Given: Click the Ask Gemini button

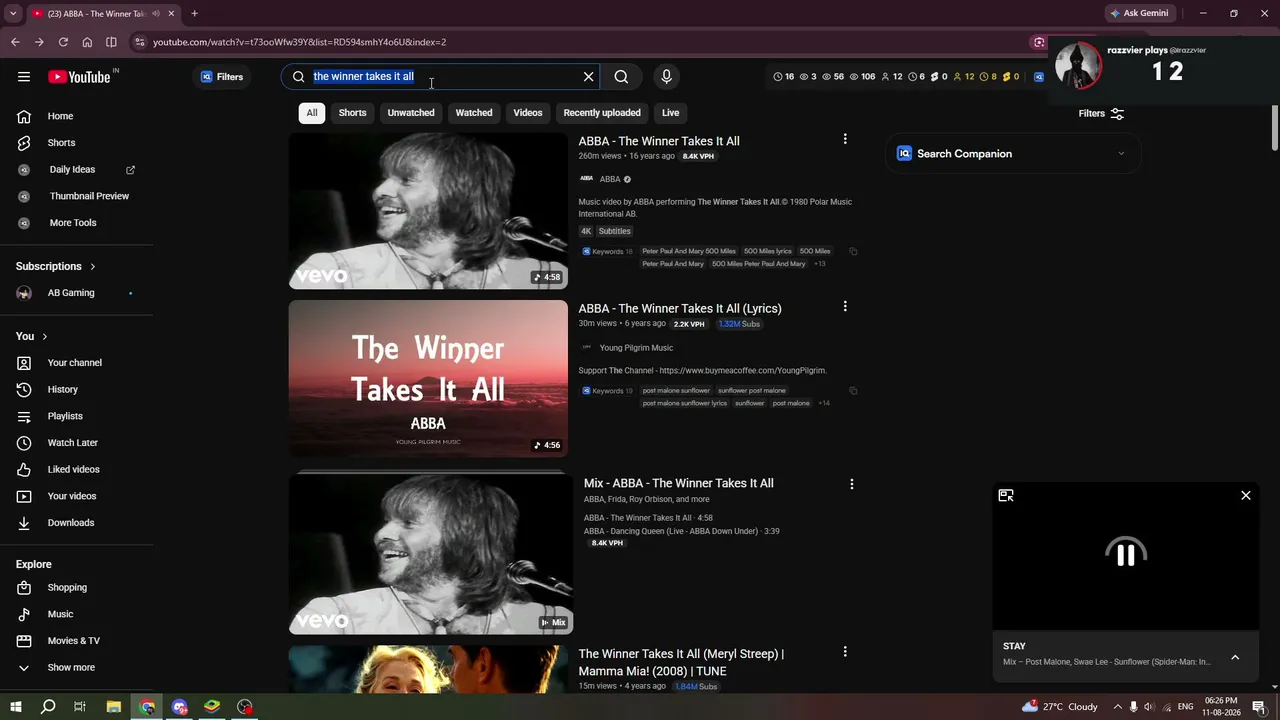Looking at the screenshot, I should pos(1139,14).
